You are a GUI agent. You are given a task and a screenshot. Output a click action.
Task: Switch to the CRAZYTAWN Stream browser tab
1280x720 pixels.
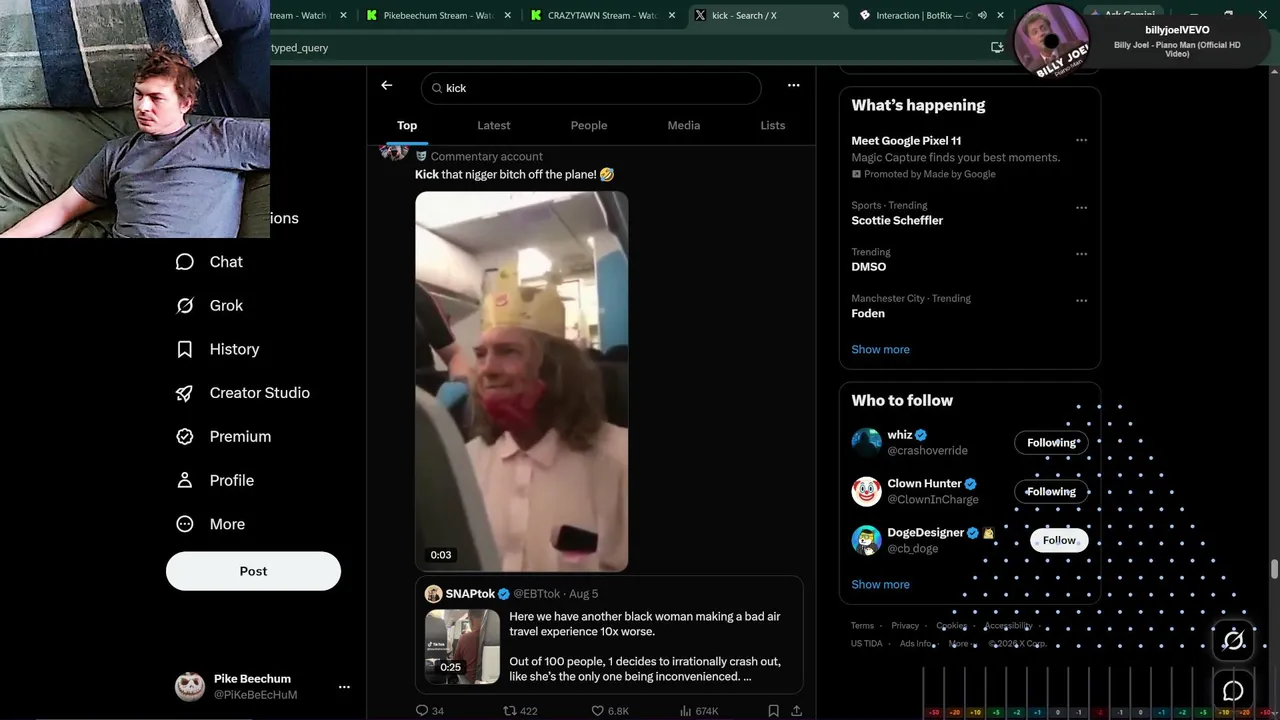coord(602,15)
